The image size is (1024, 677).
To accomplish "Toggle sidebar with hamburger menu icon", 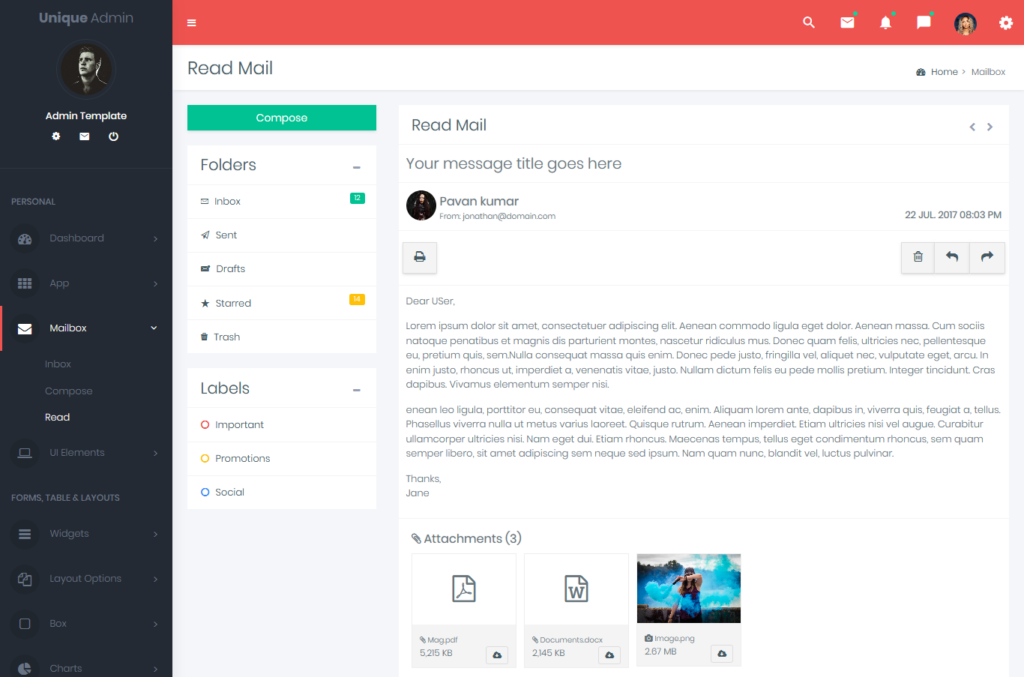I will (x=192, y=23).
